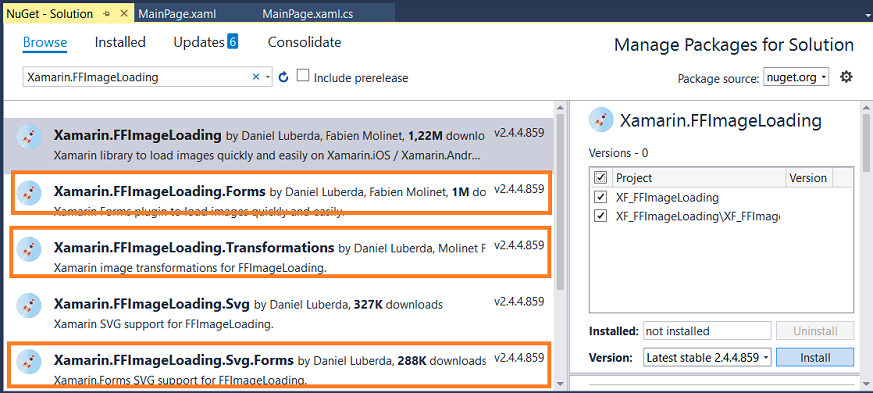Screen dimensions: 873x393
Task: Click the package list vertical scrollbar
Action: [x=559, y=245]
